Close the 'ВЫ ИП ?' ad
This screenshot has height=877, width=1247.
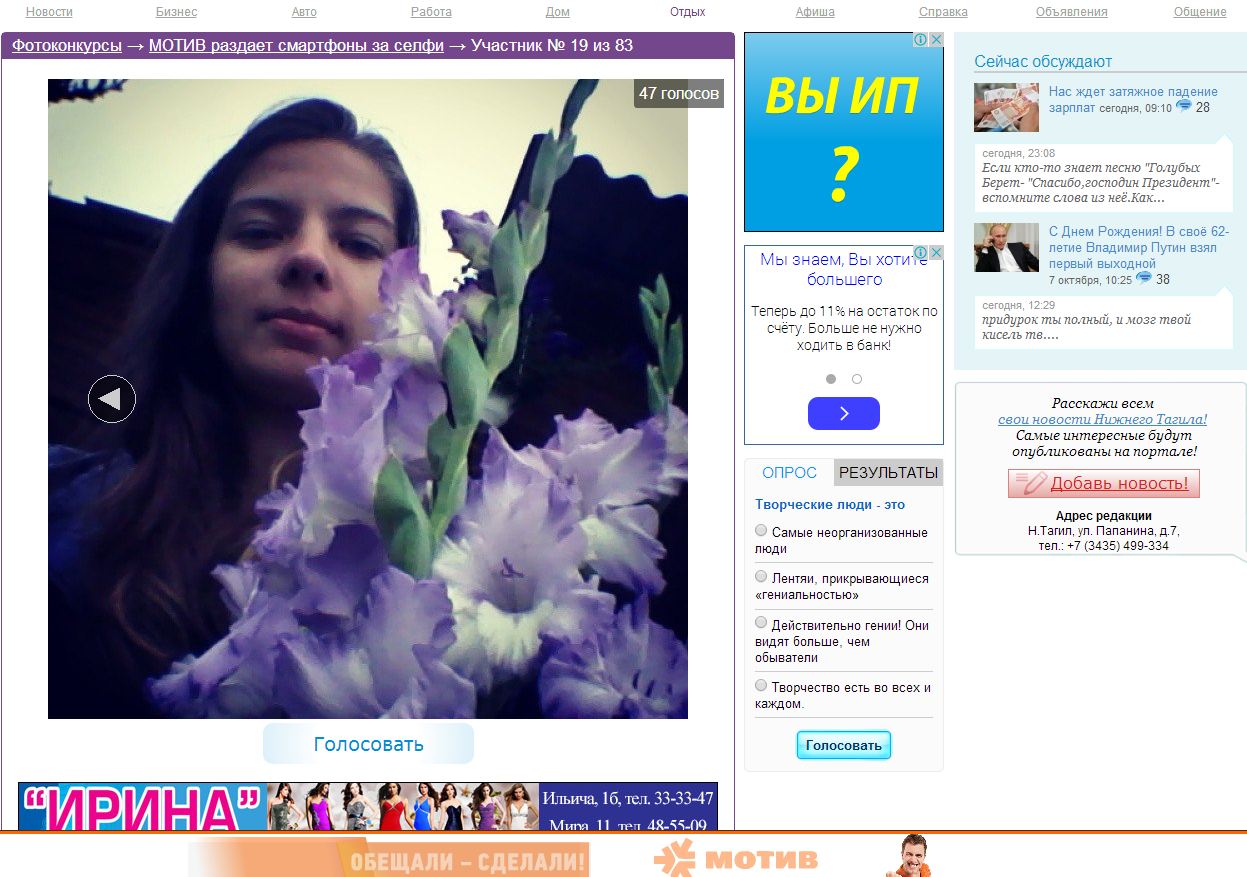click(x=936, y=40)
